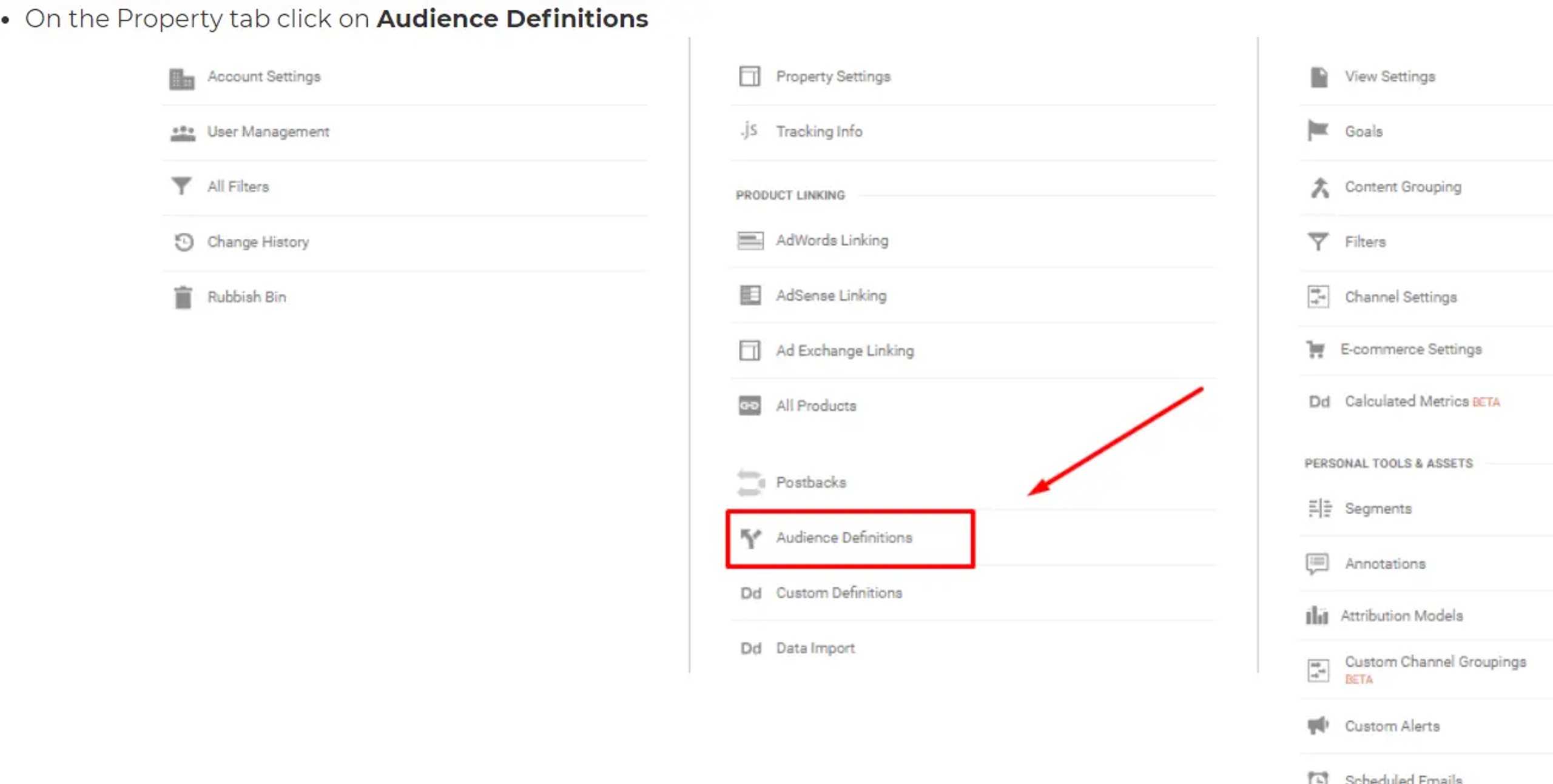1553x784 pixels.
Task: Click the Change History clock icon
Action: click(183, 242)
